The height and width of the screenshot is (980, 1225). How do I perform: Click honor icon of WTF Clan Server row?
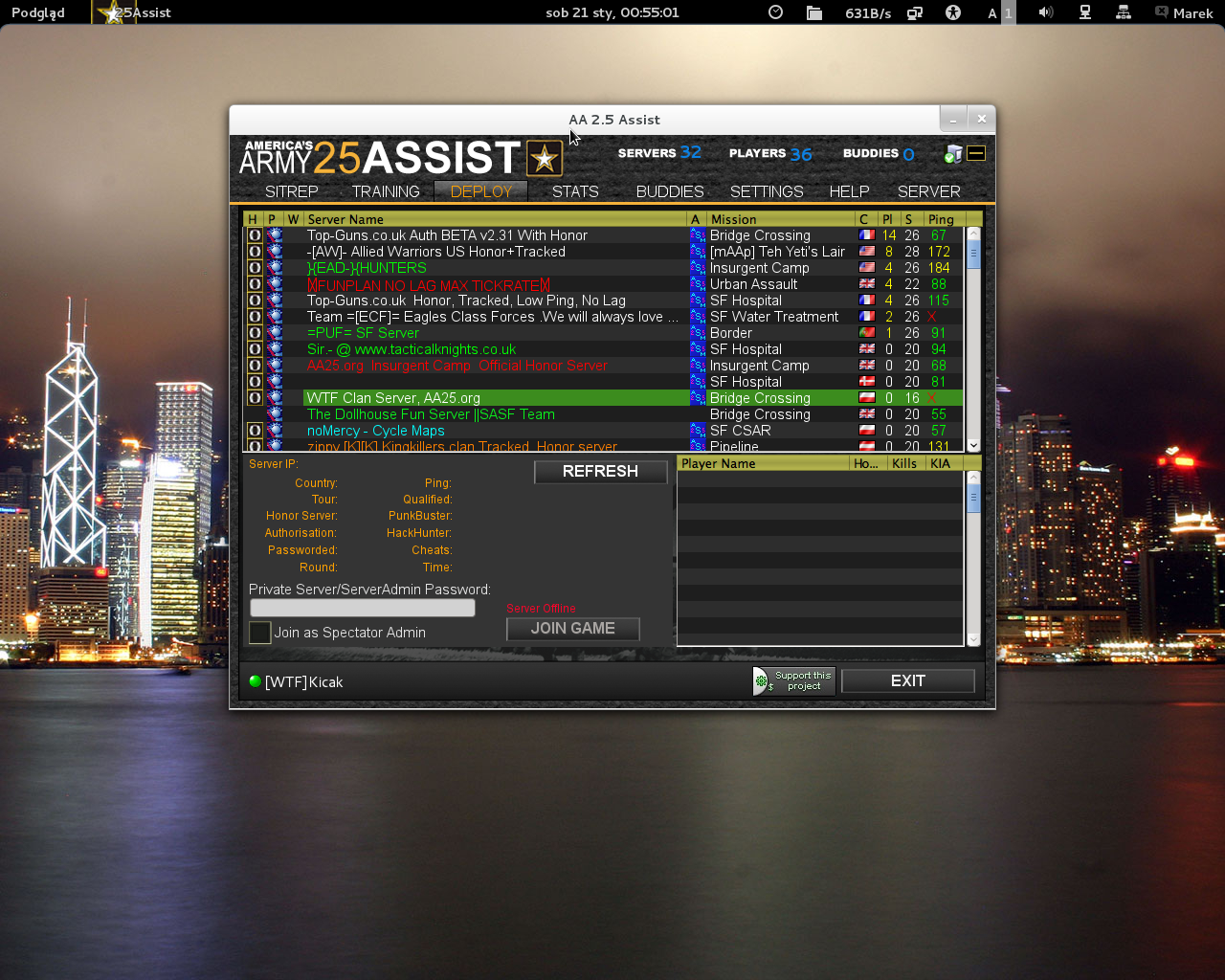click(x=255, y=398)
